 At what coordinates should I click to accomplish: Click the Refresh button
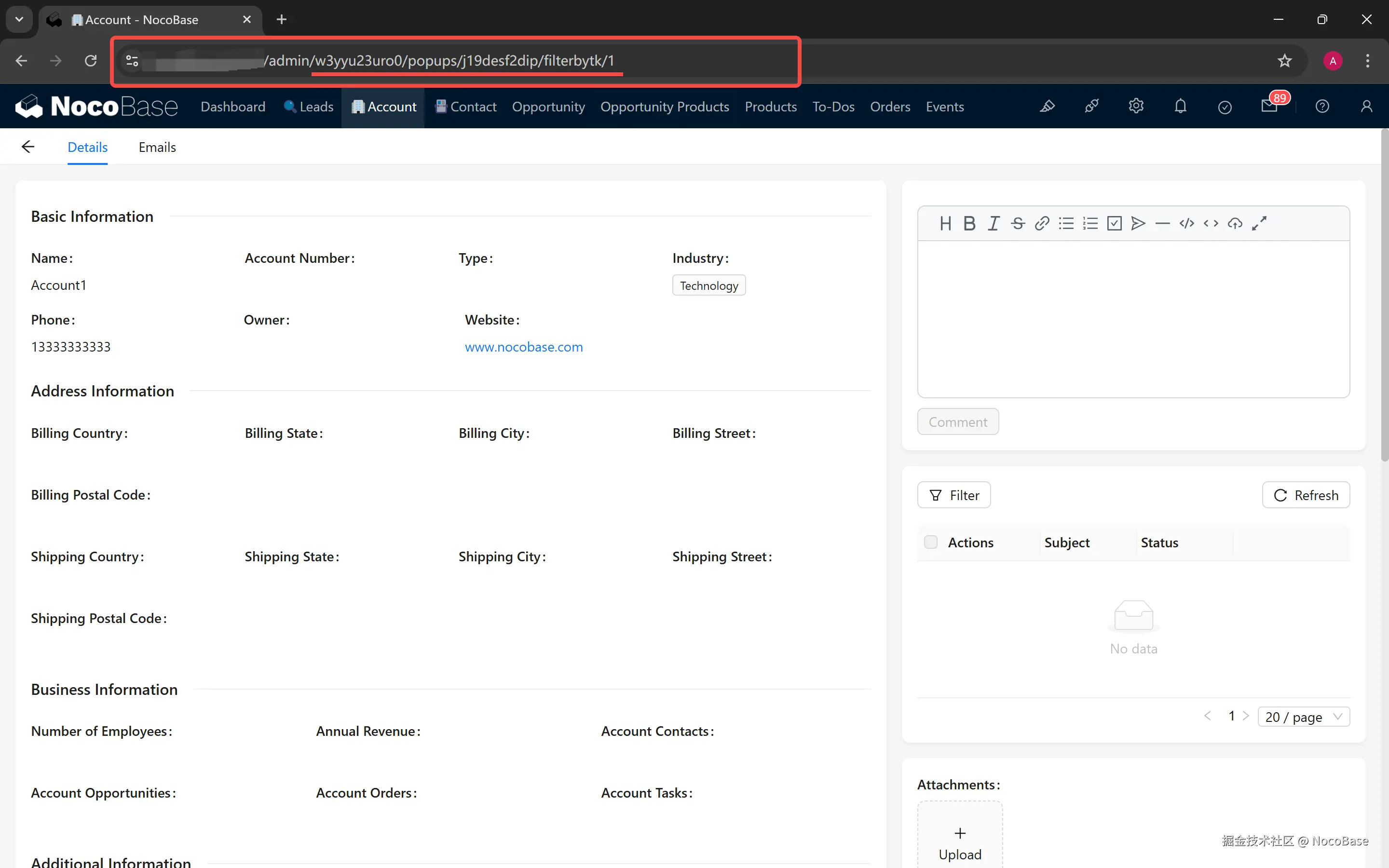[1306, 495]
